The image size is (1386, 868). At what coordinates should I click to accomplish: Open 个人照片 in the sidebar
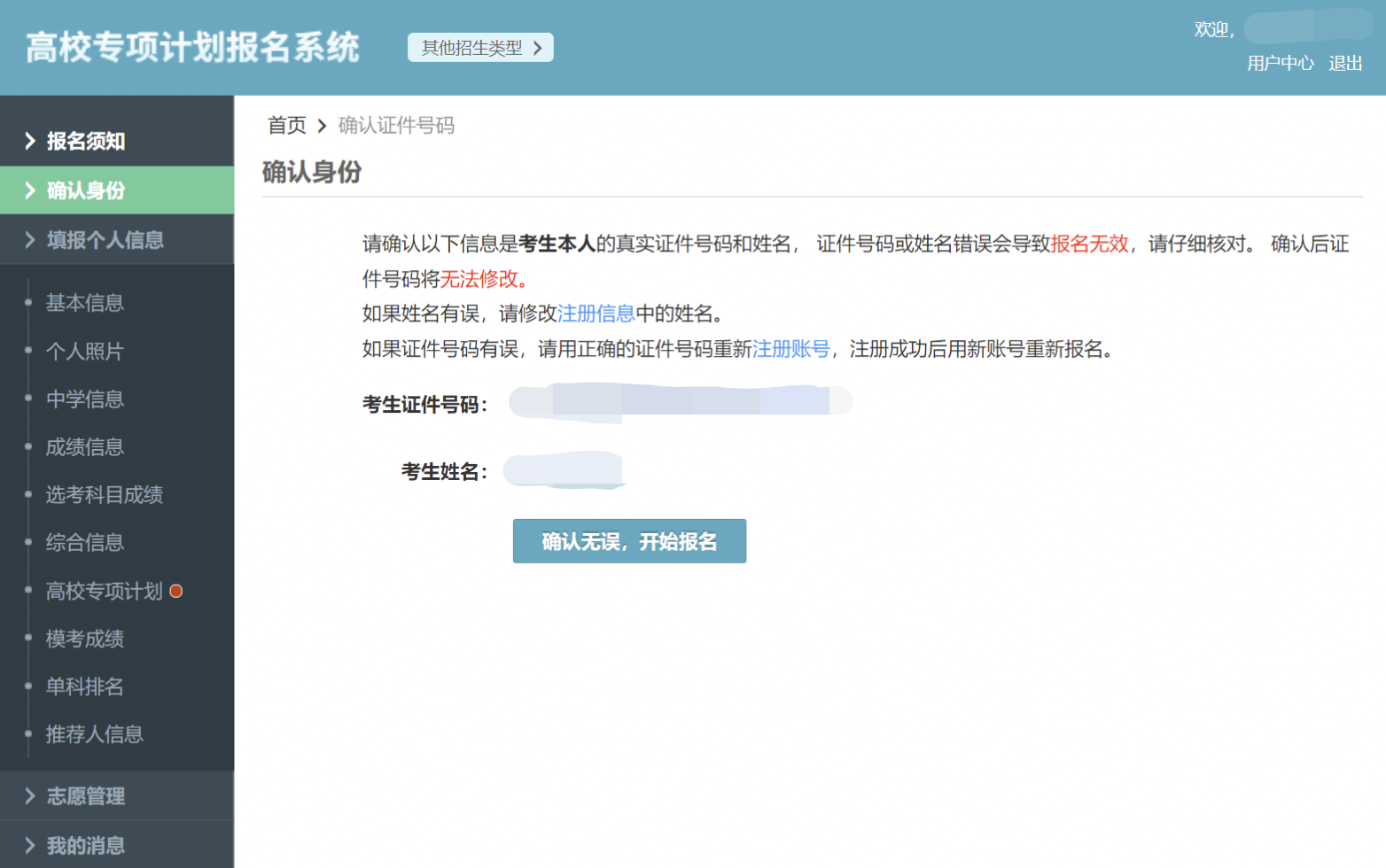point(85,352)
